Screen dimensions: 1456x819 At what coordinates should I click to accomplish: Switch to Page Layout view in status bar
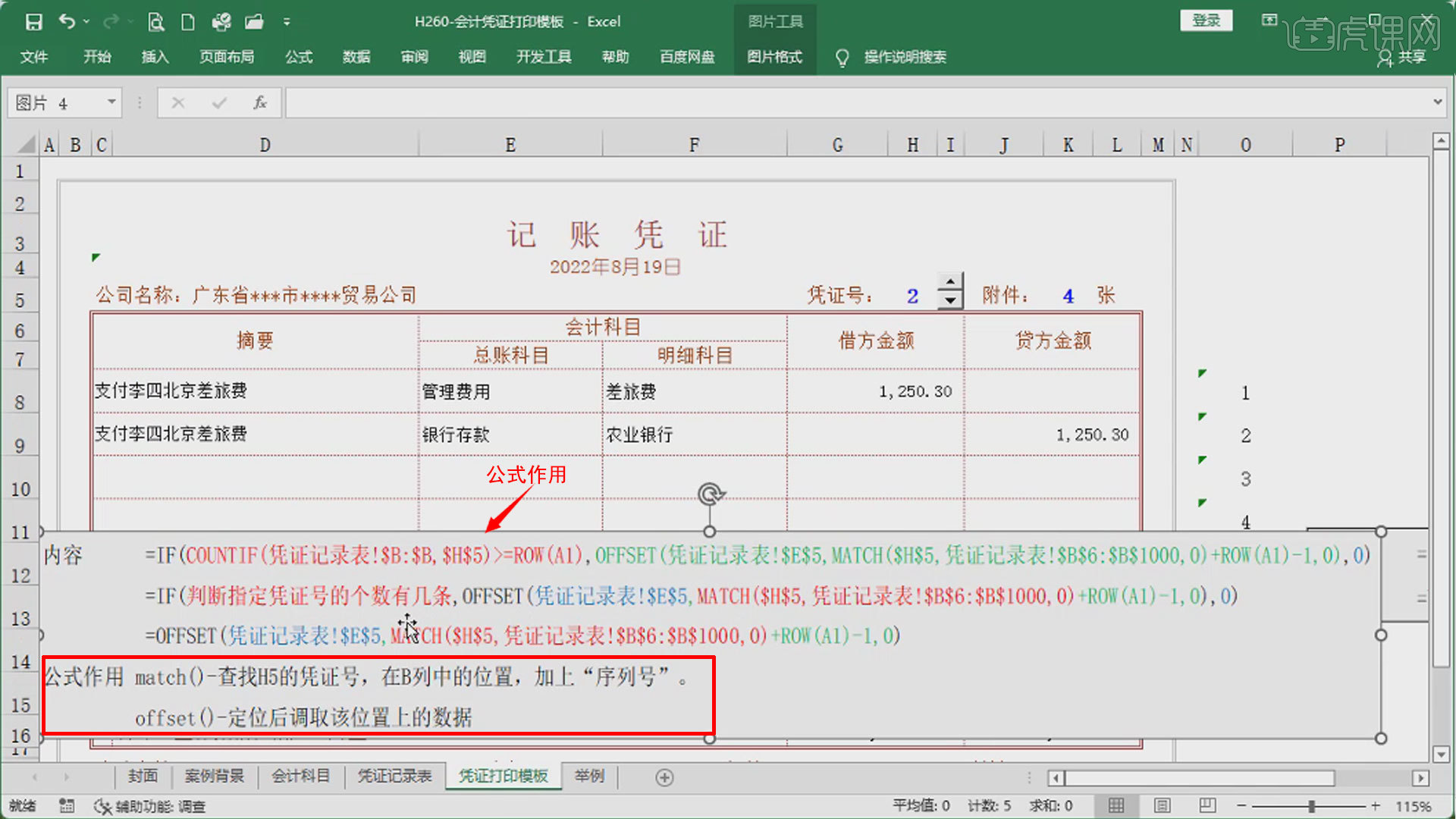point(1162,805)
